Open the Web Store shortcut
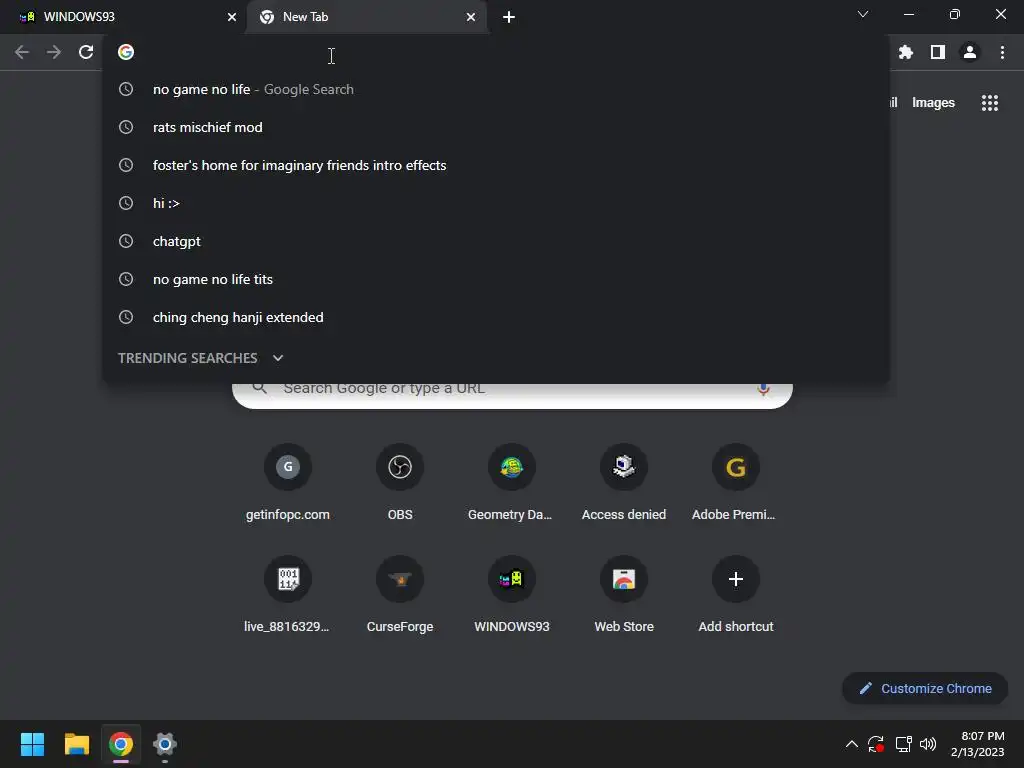Viewport: 1024px width, 768px height. [x=624, y=595]
